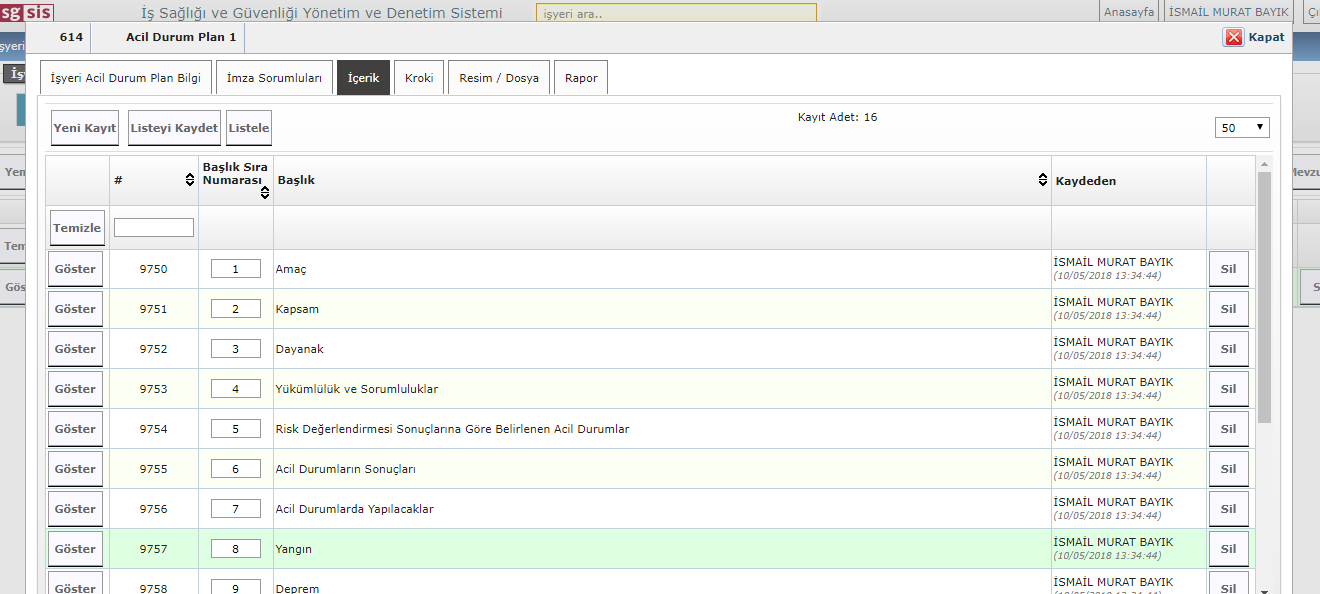Sort the Başlık column using arrows
This screenshot has height=594, width=1320.
coord(1044,180)
